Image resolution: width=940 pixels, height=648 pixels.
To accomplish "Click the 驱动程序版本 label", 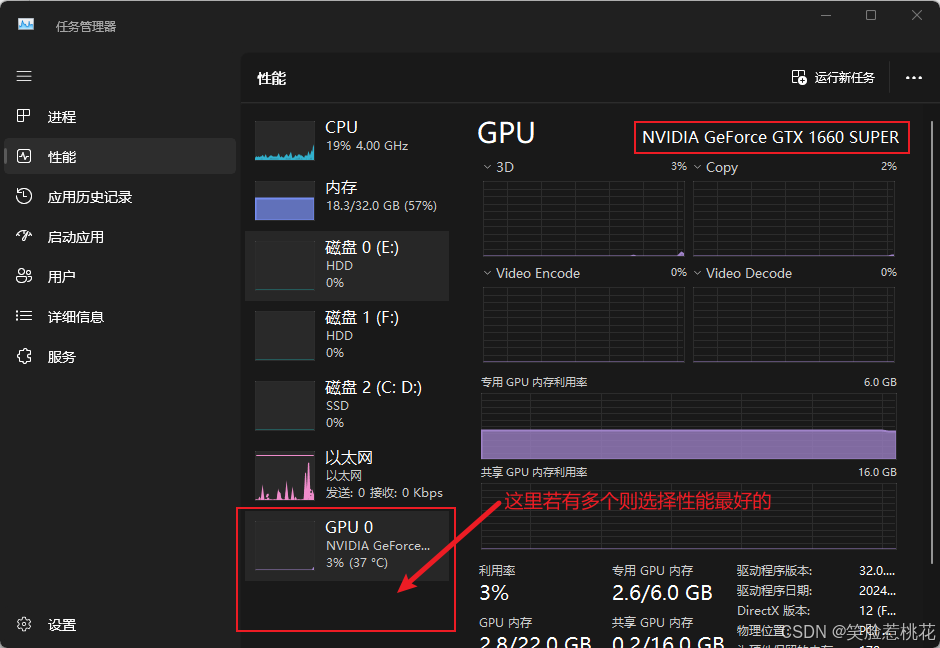I will tap(774, 571).
